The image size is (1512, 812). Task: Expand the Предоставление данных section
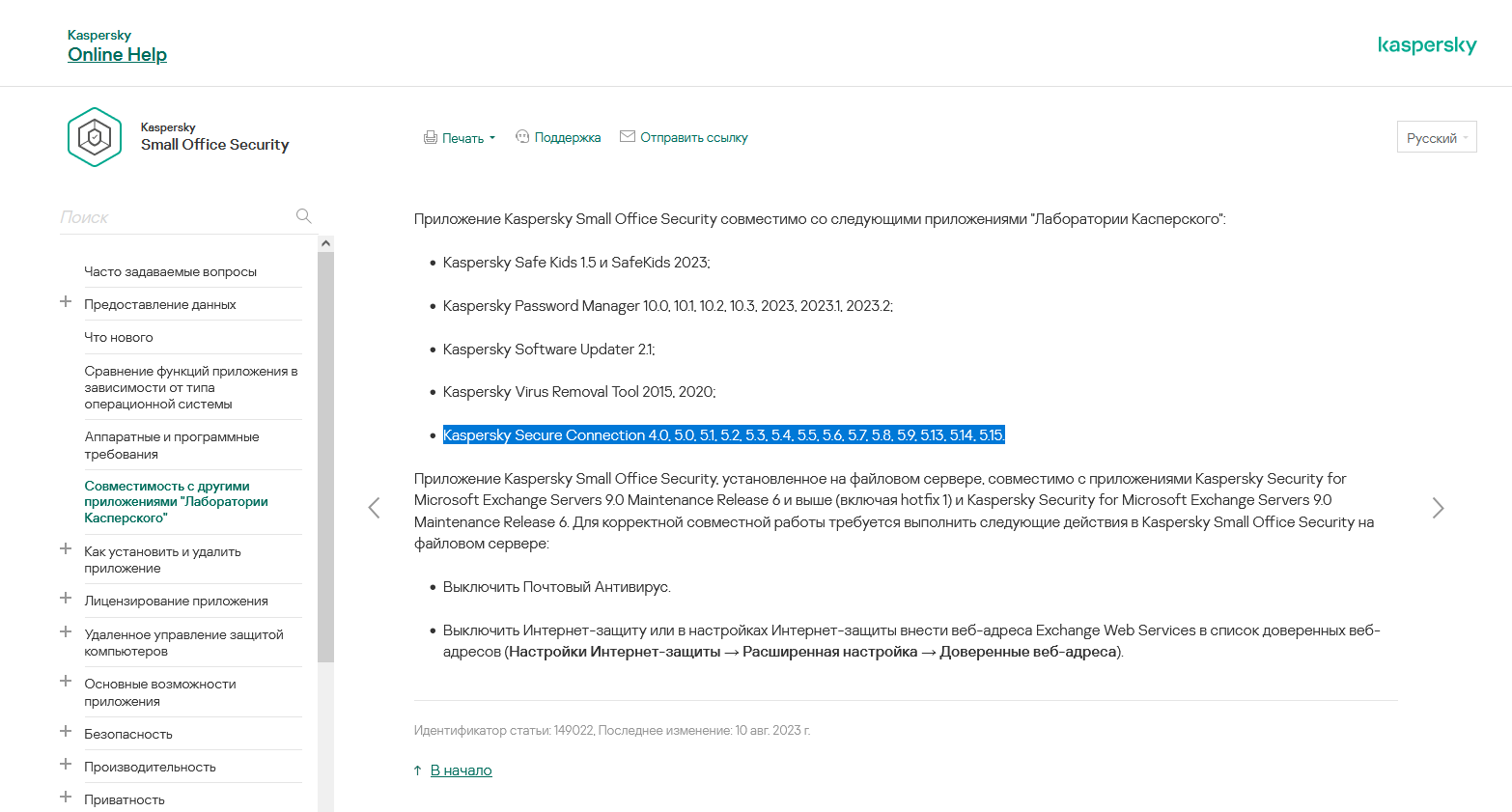[x=66, y=302]
